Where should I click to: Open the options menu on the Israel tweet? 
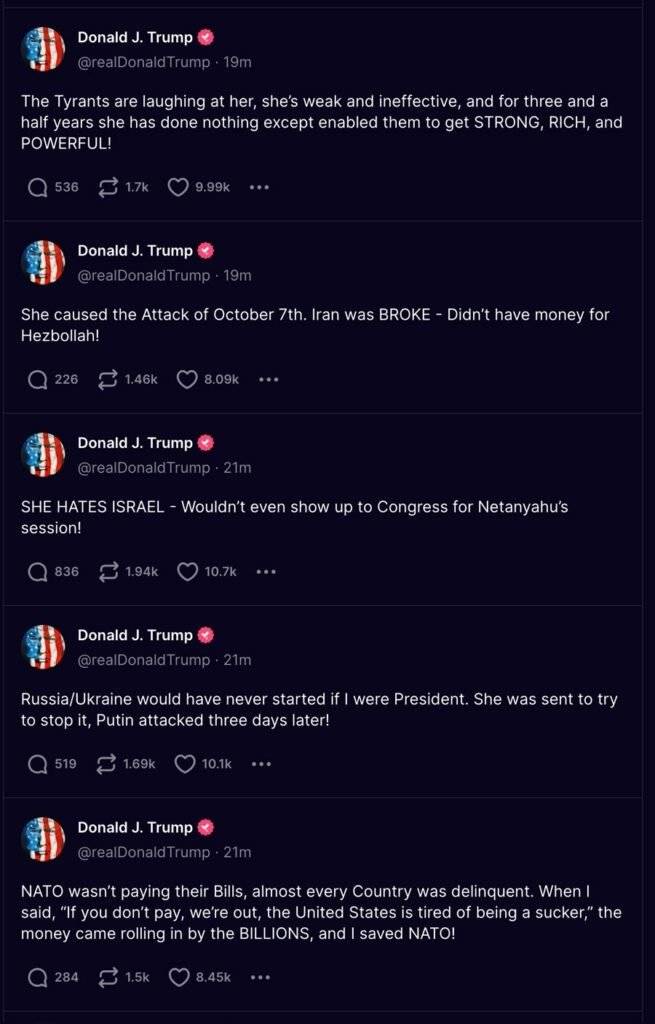[266, 571]
